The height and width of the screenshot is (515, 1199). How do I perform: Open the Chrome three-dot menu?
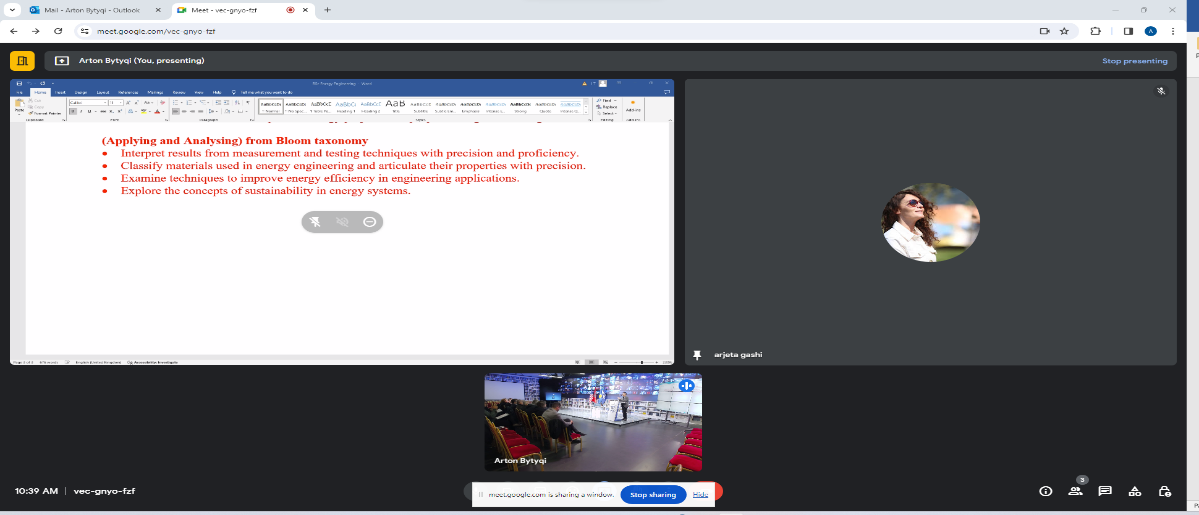[x=1172, y=31]
